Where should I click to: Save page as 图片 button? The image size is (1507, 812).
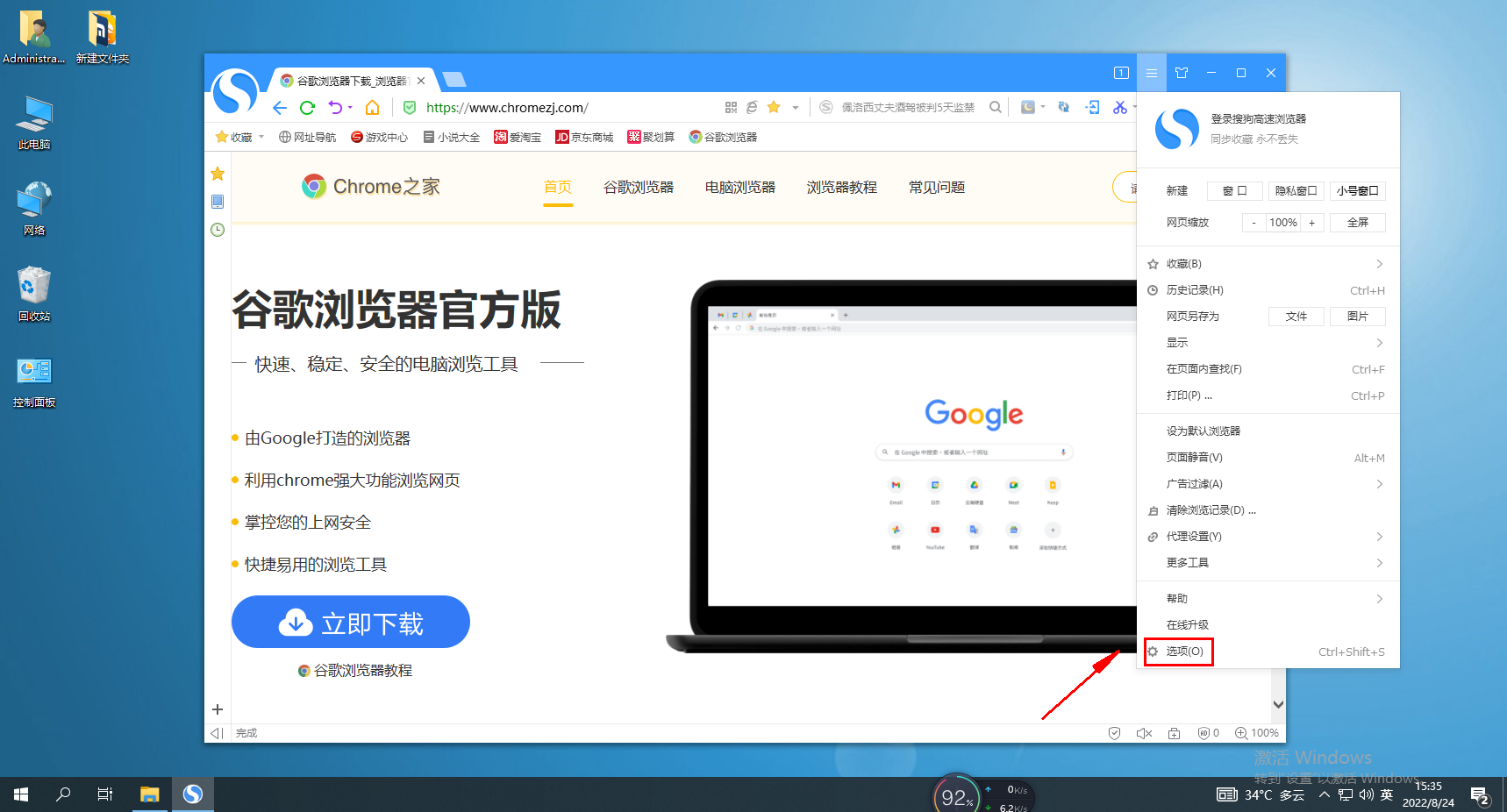(1357, 317)
